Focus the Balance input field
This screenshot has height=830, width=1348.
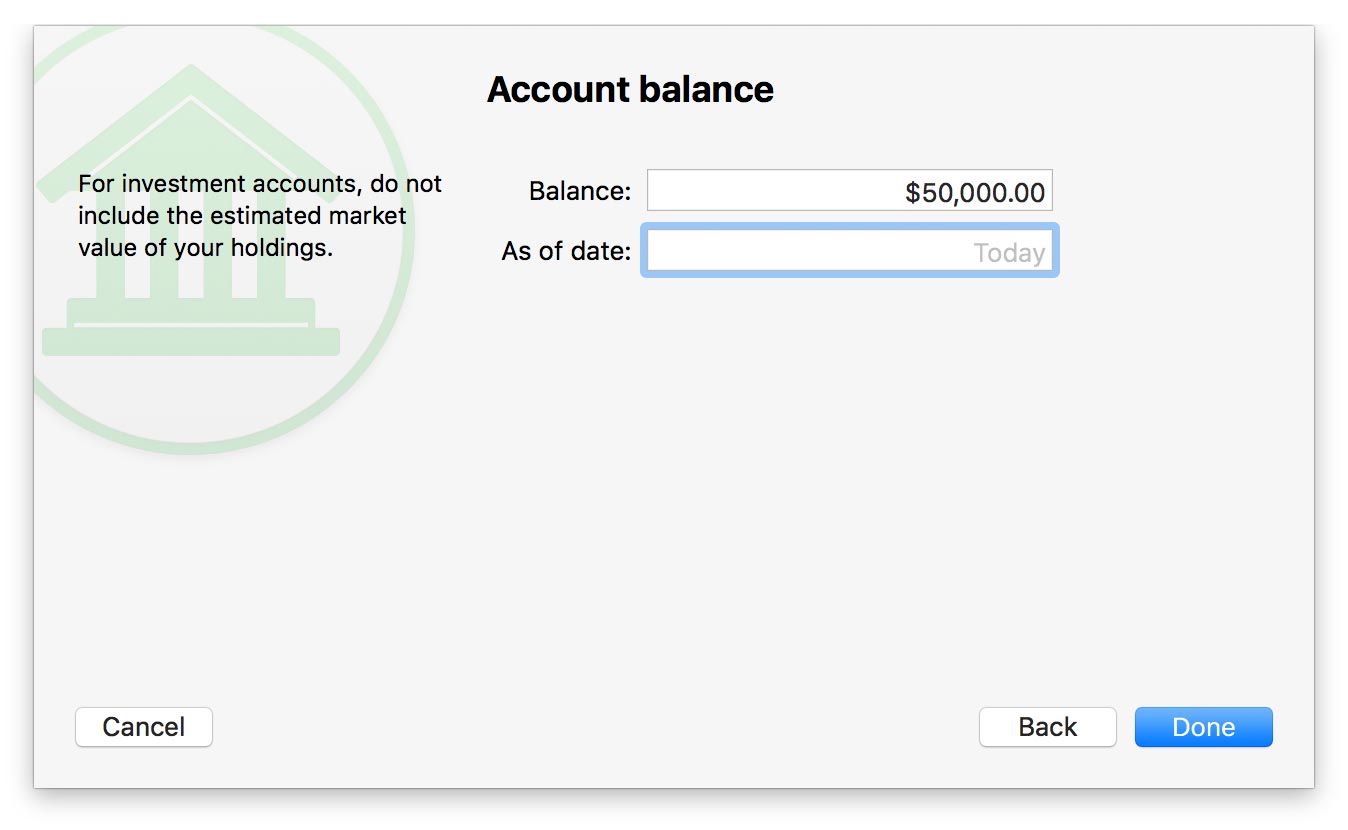pyautogui.click(x=849, y=191)
